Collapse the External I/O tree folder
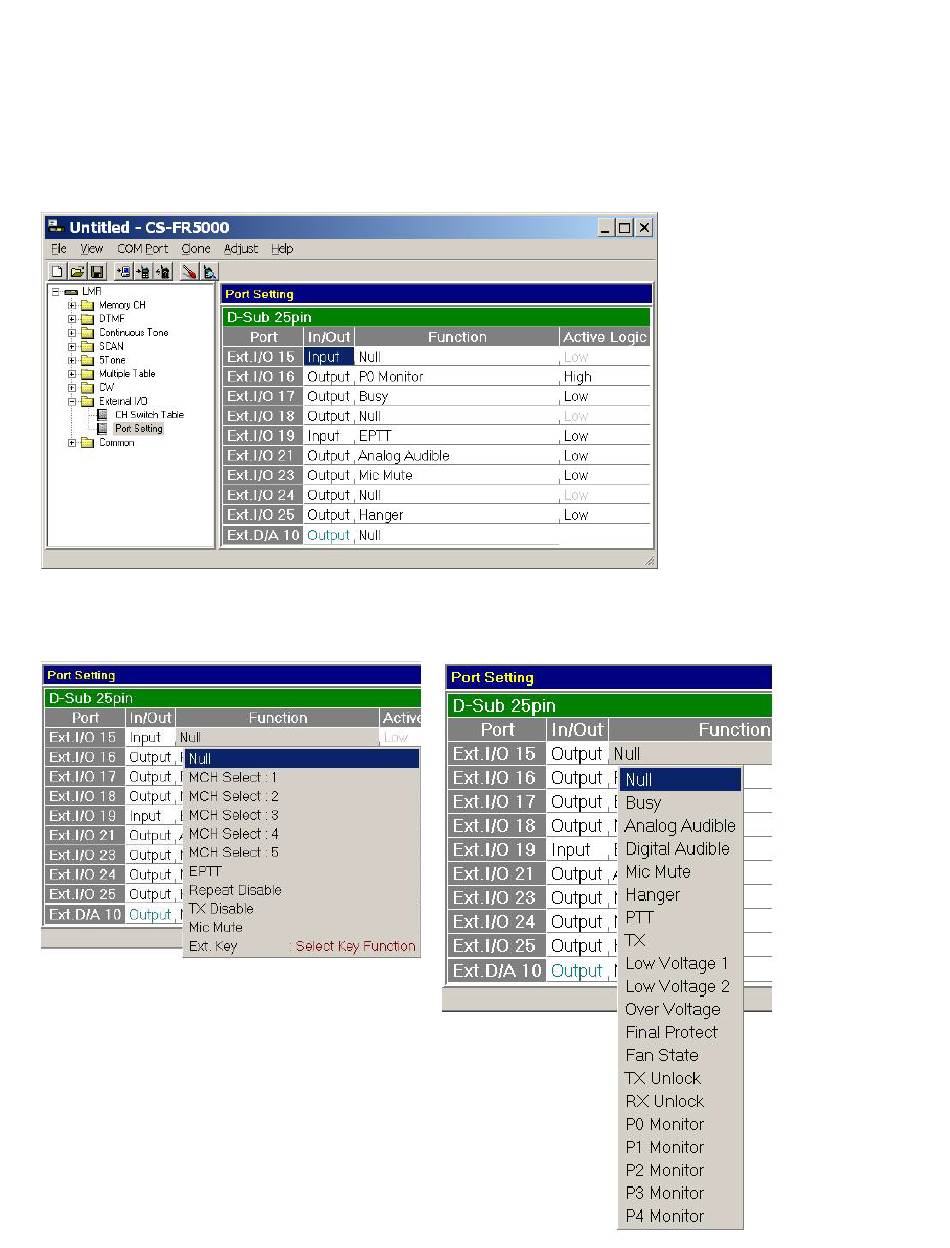 pyautogui.click(x=72, y=401)
